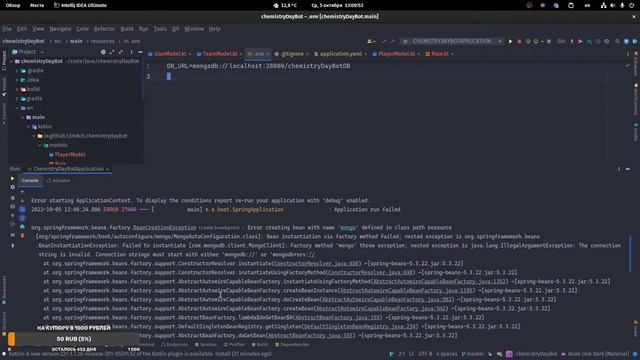This screenshot has width=640, height=360.
Task: Click the gray stop square in the toolbar
Action: [549, 41]
